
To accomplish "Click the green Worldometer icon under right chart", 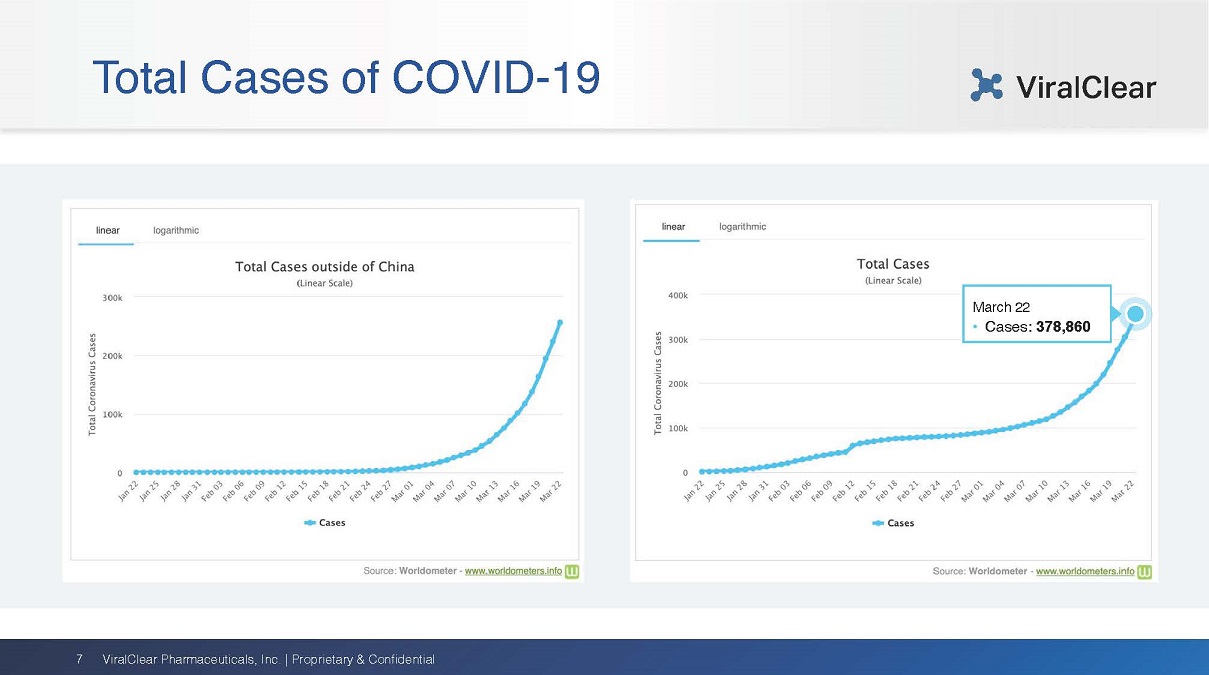I will click(x=1144, y=571).
